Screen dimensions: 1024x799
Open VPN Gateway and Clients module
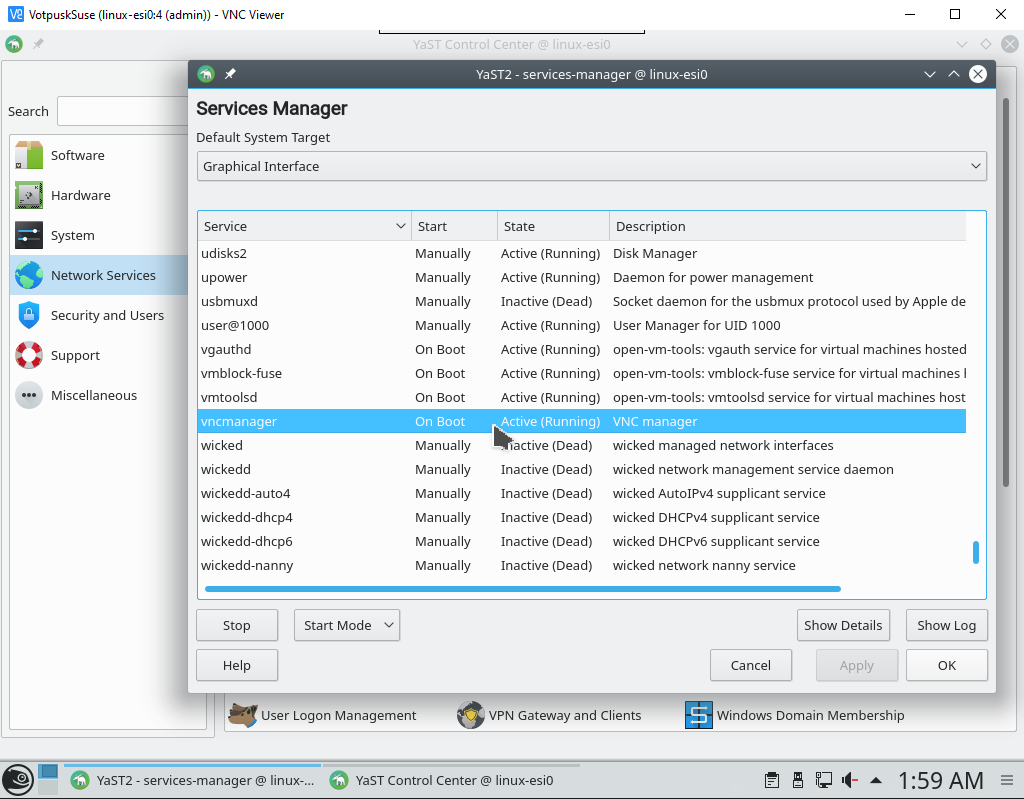(x=549, y=715)
